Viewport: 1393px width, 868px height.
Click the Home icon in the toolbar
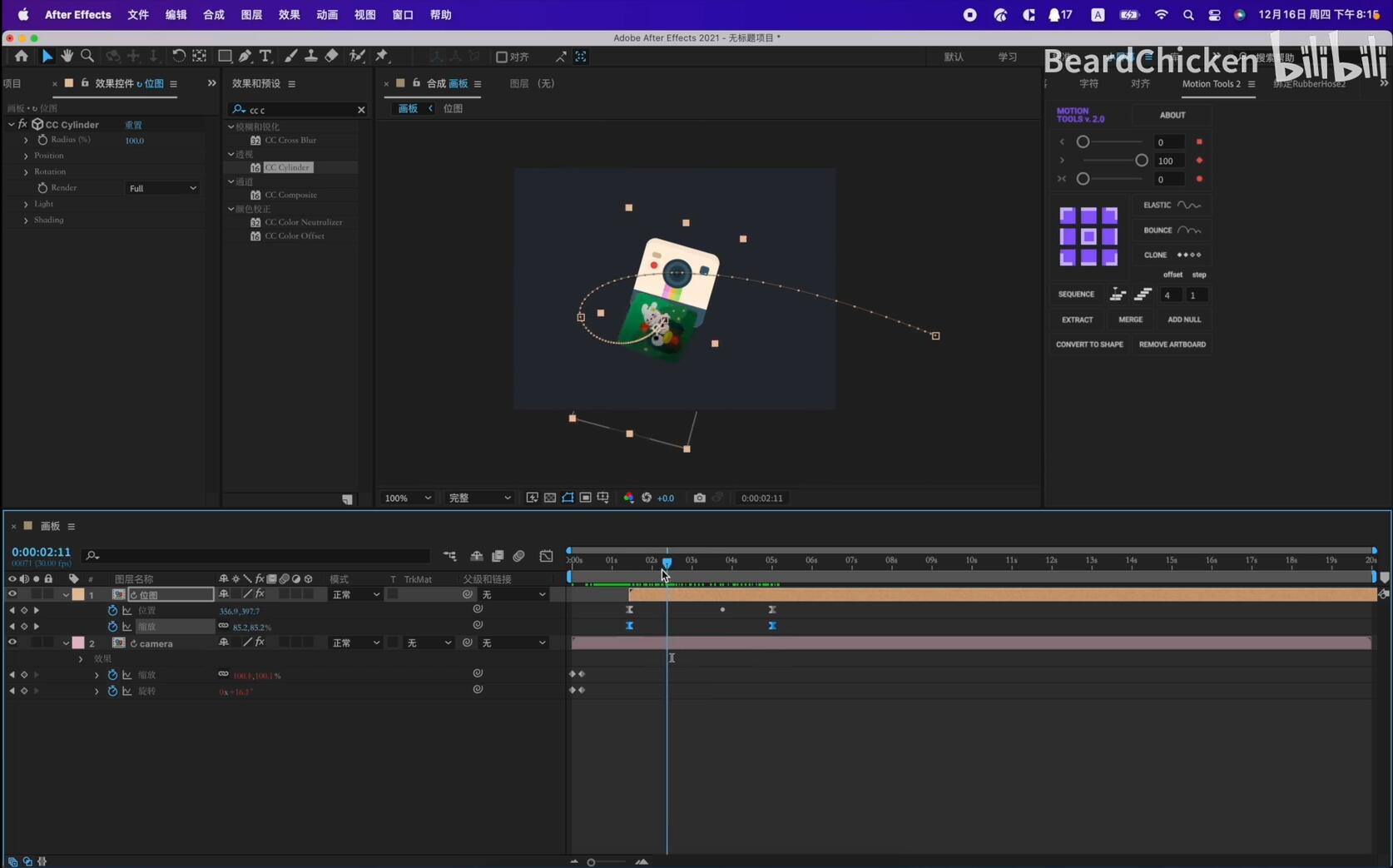[21, 57]
